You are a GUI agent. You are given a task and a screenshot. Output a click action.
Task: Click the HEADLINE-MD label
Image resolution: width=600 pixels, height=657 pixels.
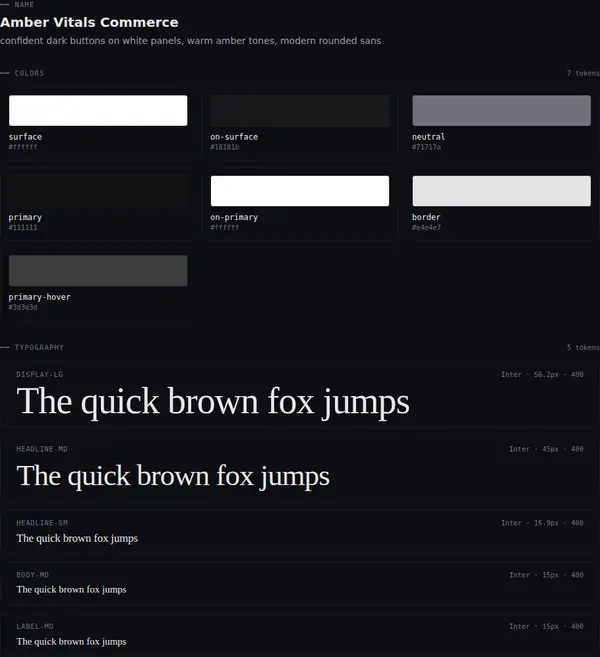42,449
